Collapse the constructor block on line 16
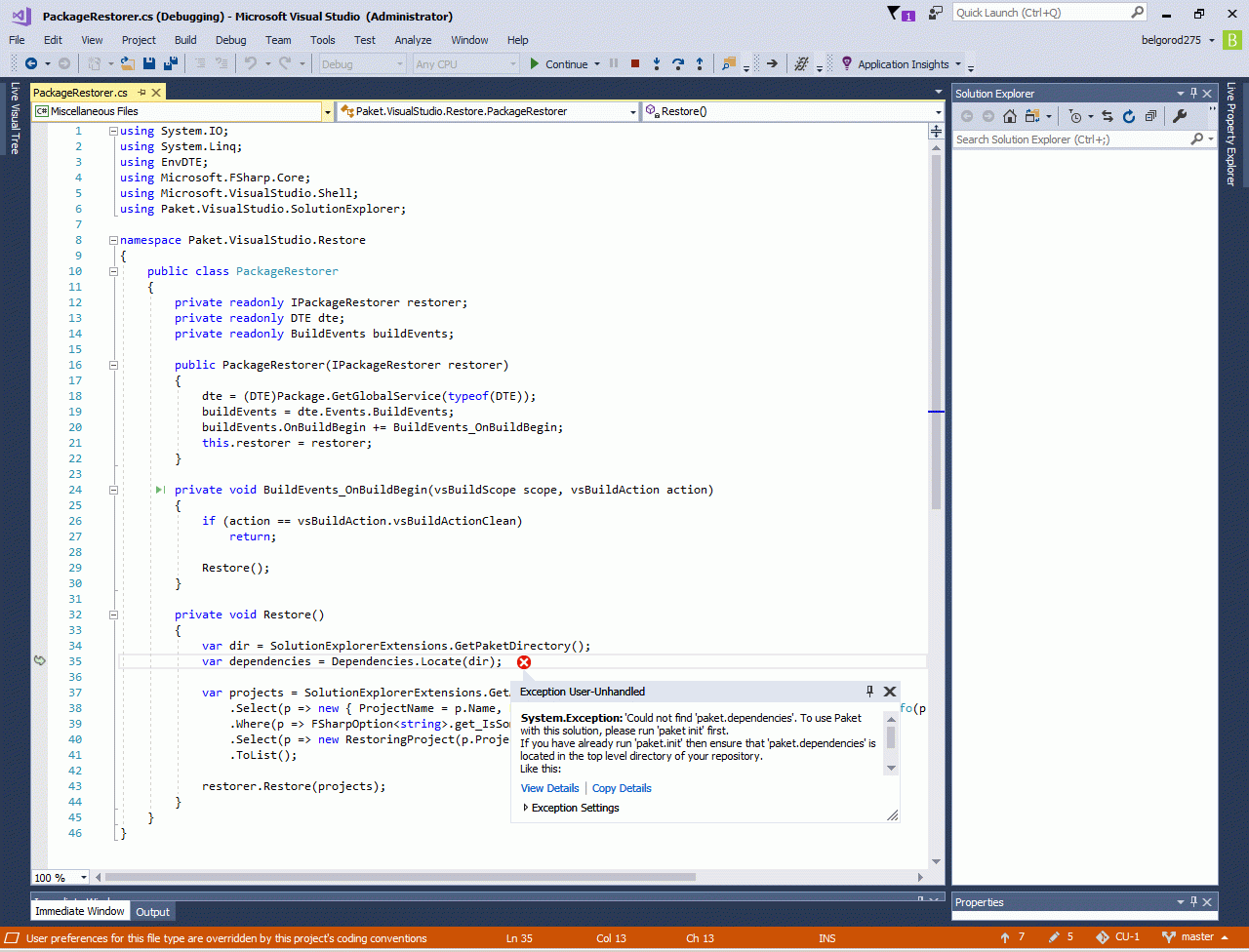 tap(113, 365)
